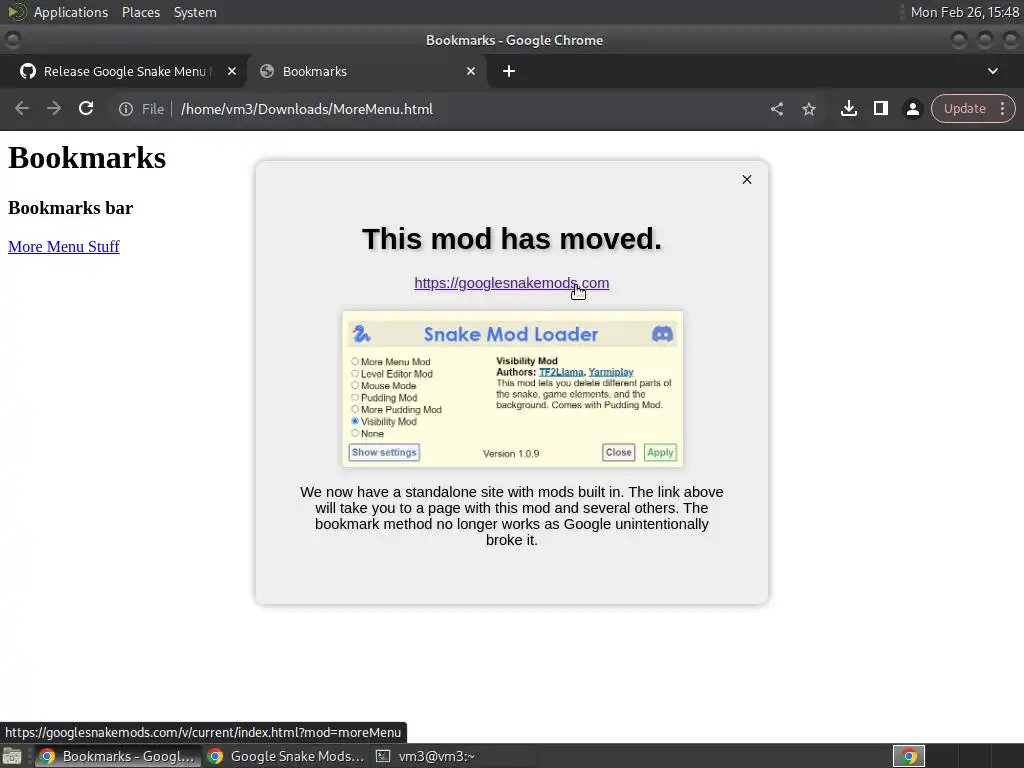This screenshot has height=768, width=1024.
Task: Select the Bookmarks browser tab
Action: coord(366,71)
